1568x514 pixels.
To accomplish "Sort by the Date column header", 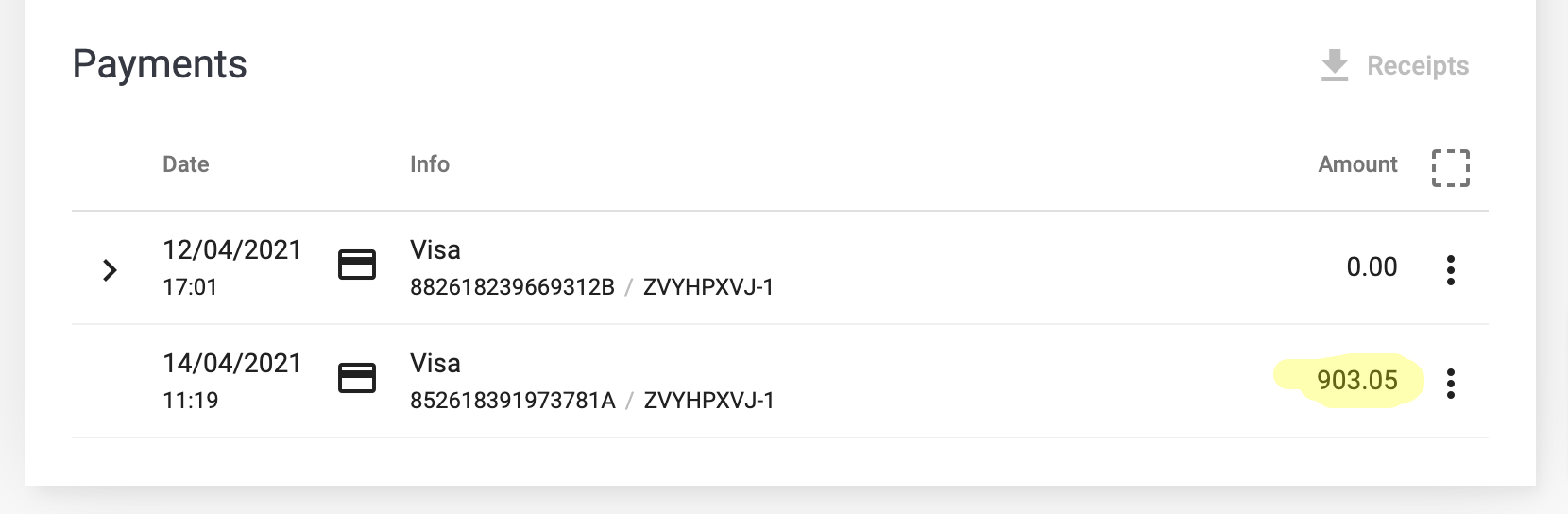I will (186, 164).
